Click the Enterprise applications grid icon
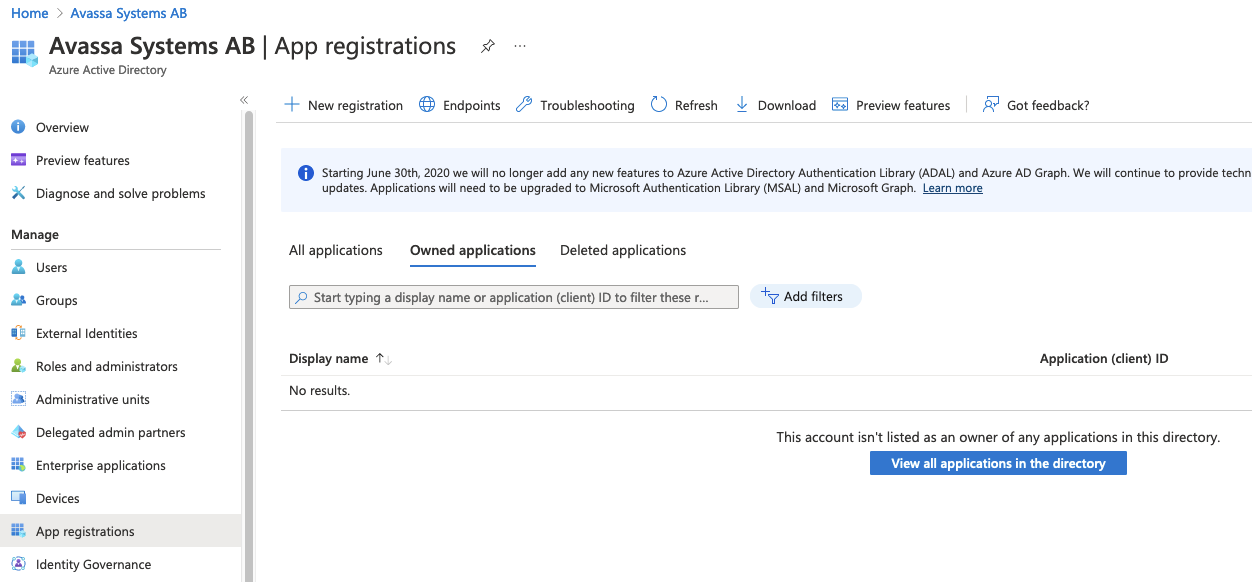 pos(18,465)
